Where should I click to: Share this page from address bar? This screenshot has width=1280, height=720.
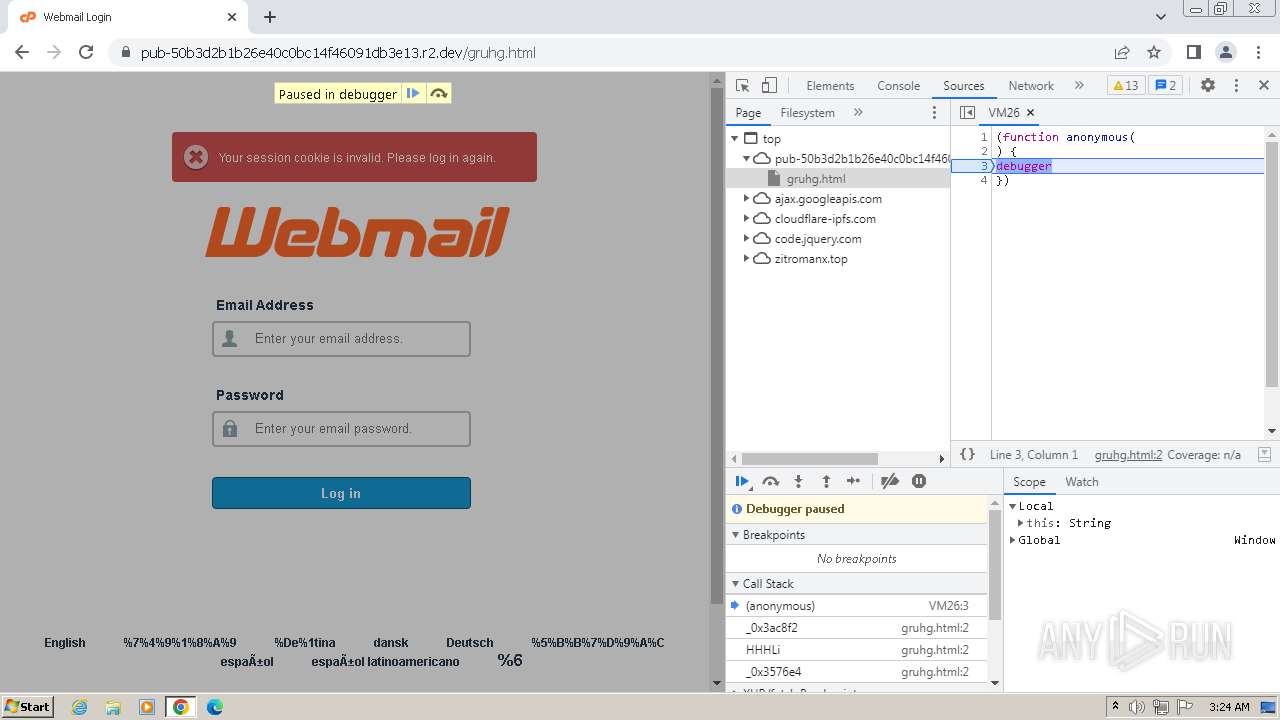1122,52
